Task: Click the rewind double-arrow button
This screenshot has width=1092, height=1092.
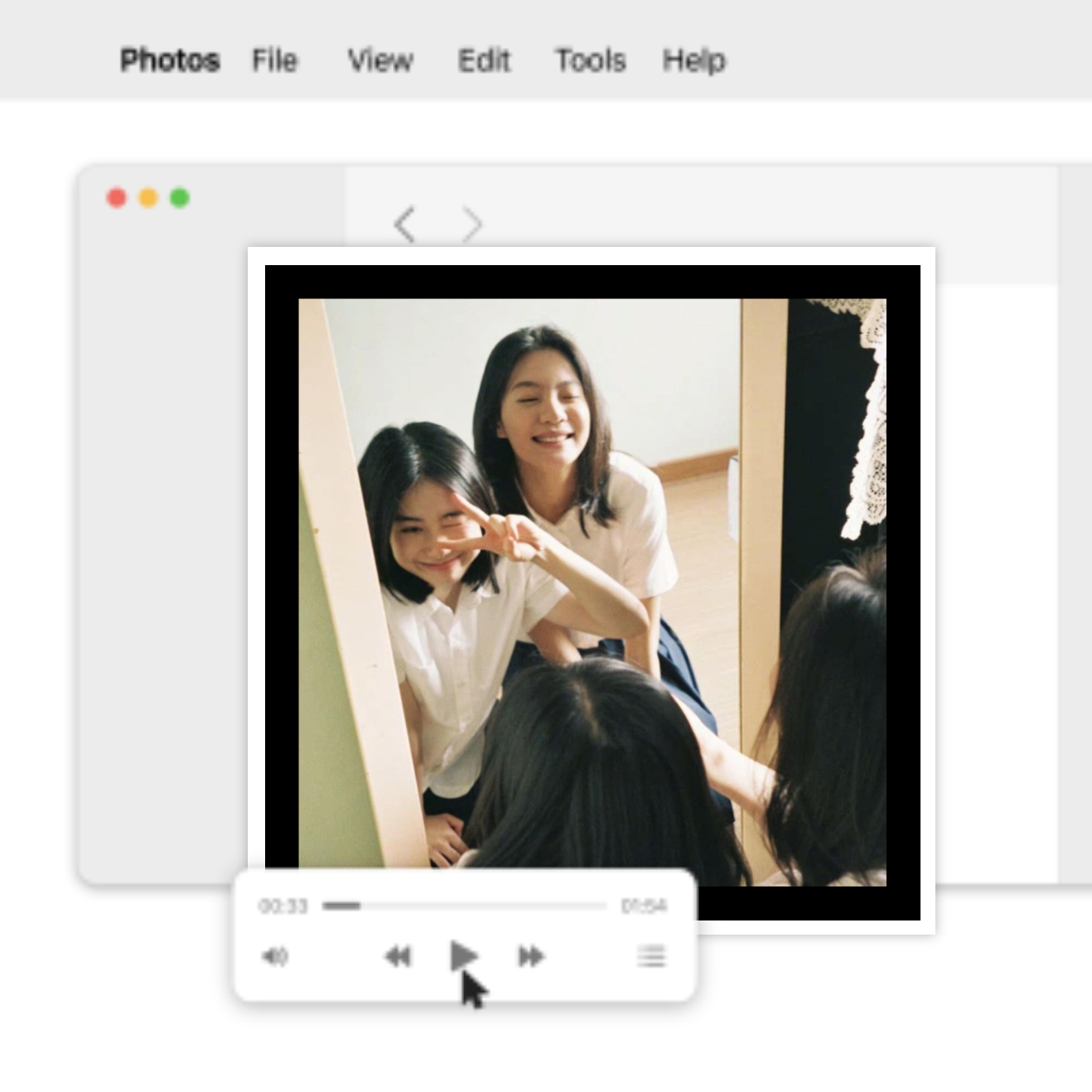Action: coord(399,957)
